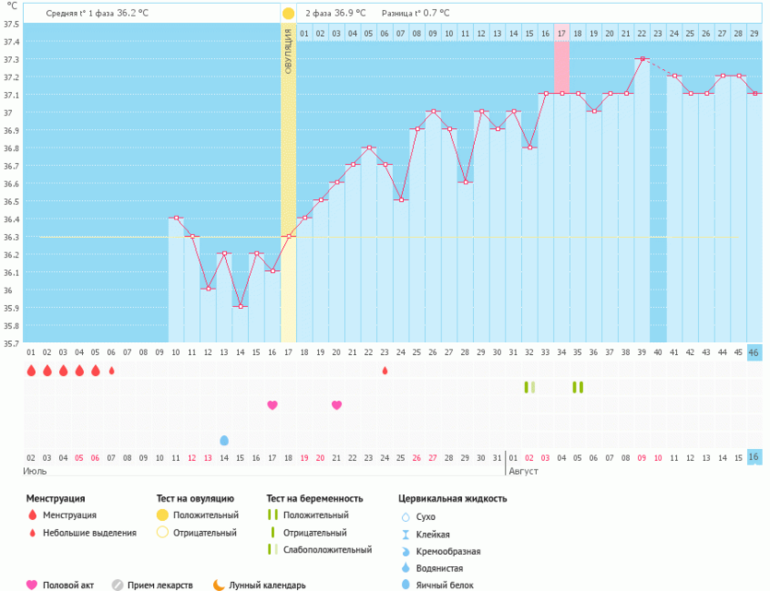This screenshot has width=770, height=591.
Task: Click the intercourse heart icon on cycle day 16
Action: pos(272,405)
